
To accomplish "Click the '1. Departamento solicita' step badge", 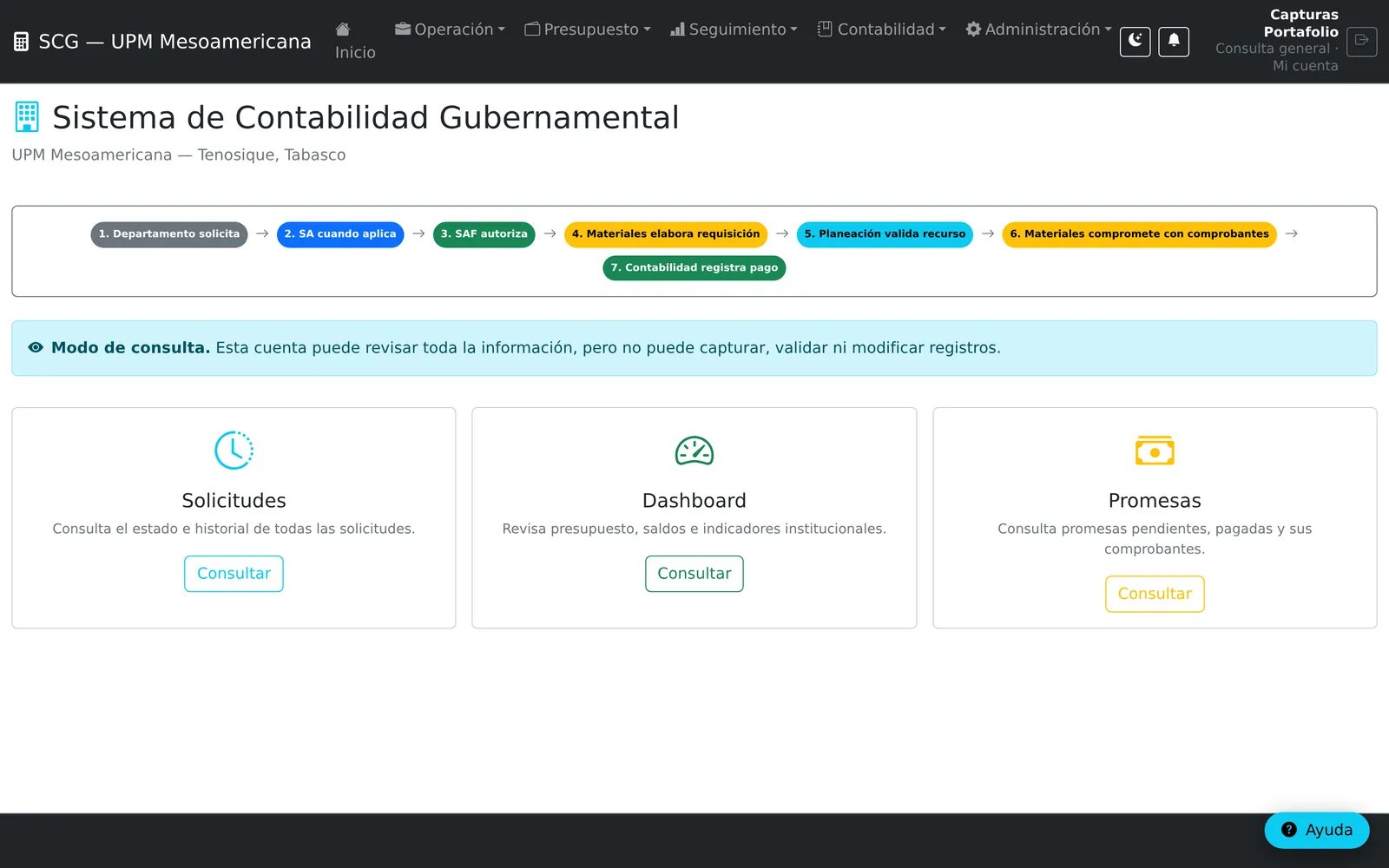I will pyautogui.click(x=169, y=234).
